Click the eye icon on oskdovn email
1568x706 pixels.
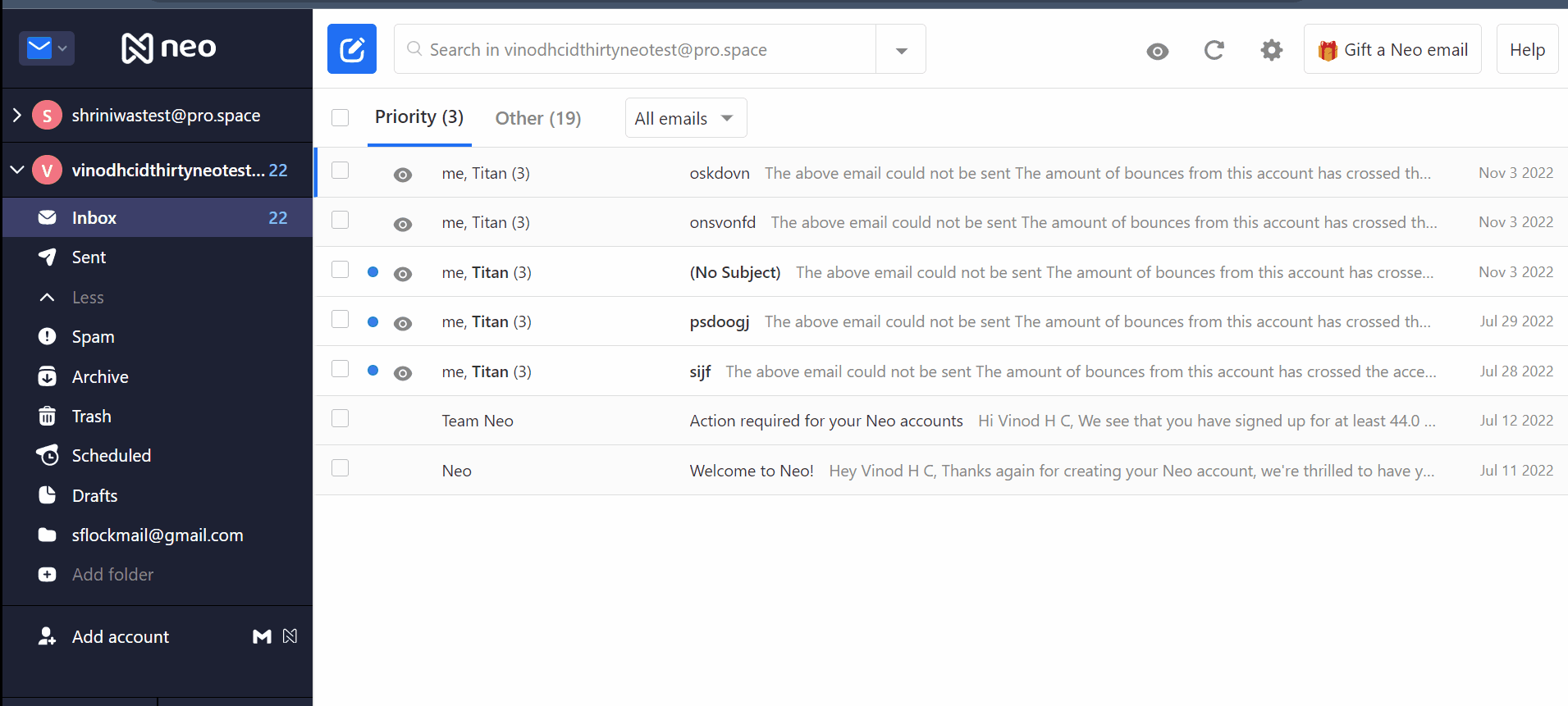click(x=402, y=175)
